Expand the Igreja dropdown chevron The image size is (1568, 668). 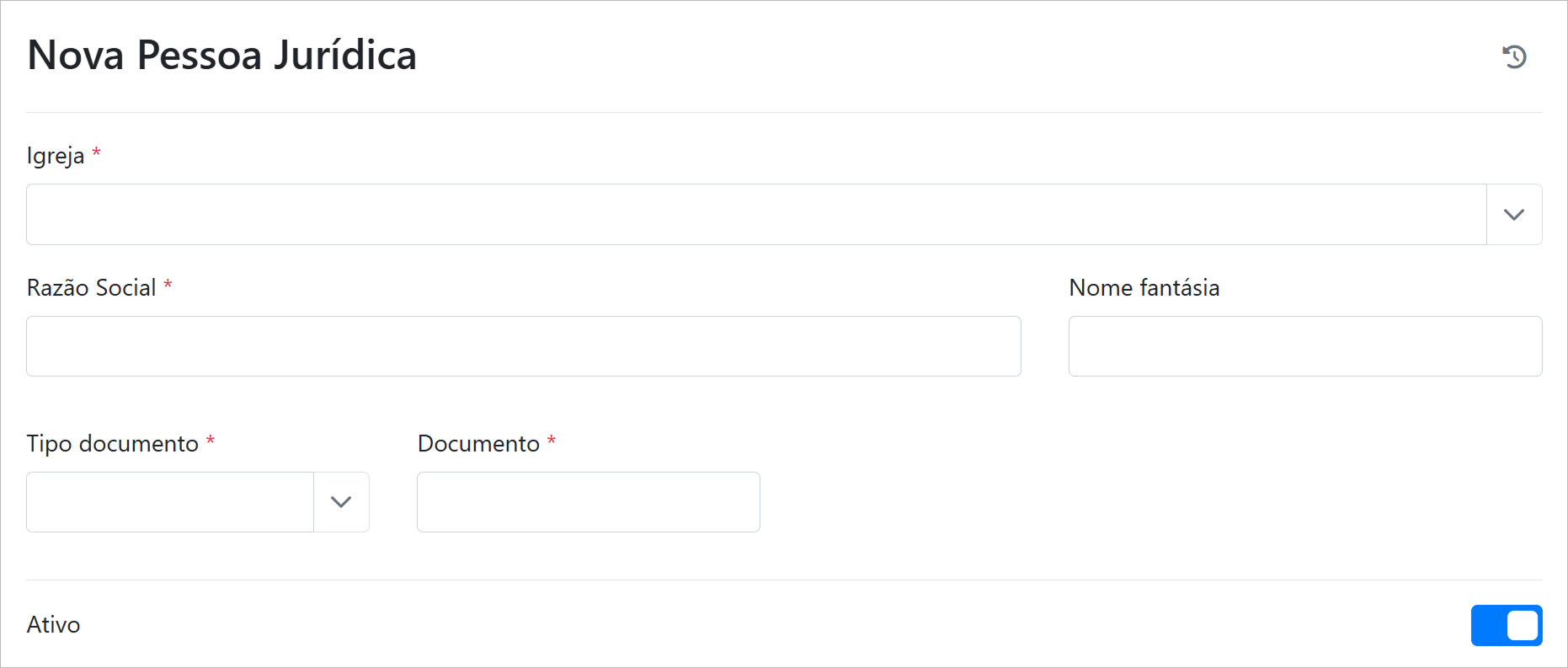(1514, 215)
